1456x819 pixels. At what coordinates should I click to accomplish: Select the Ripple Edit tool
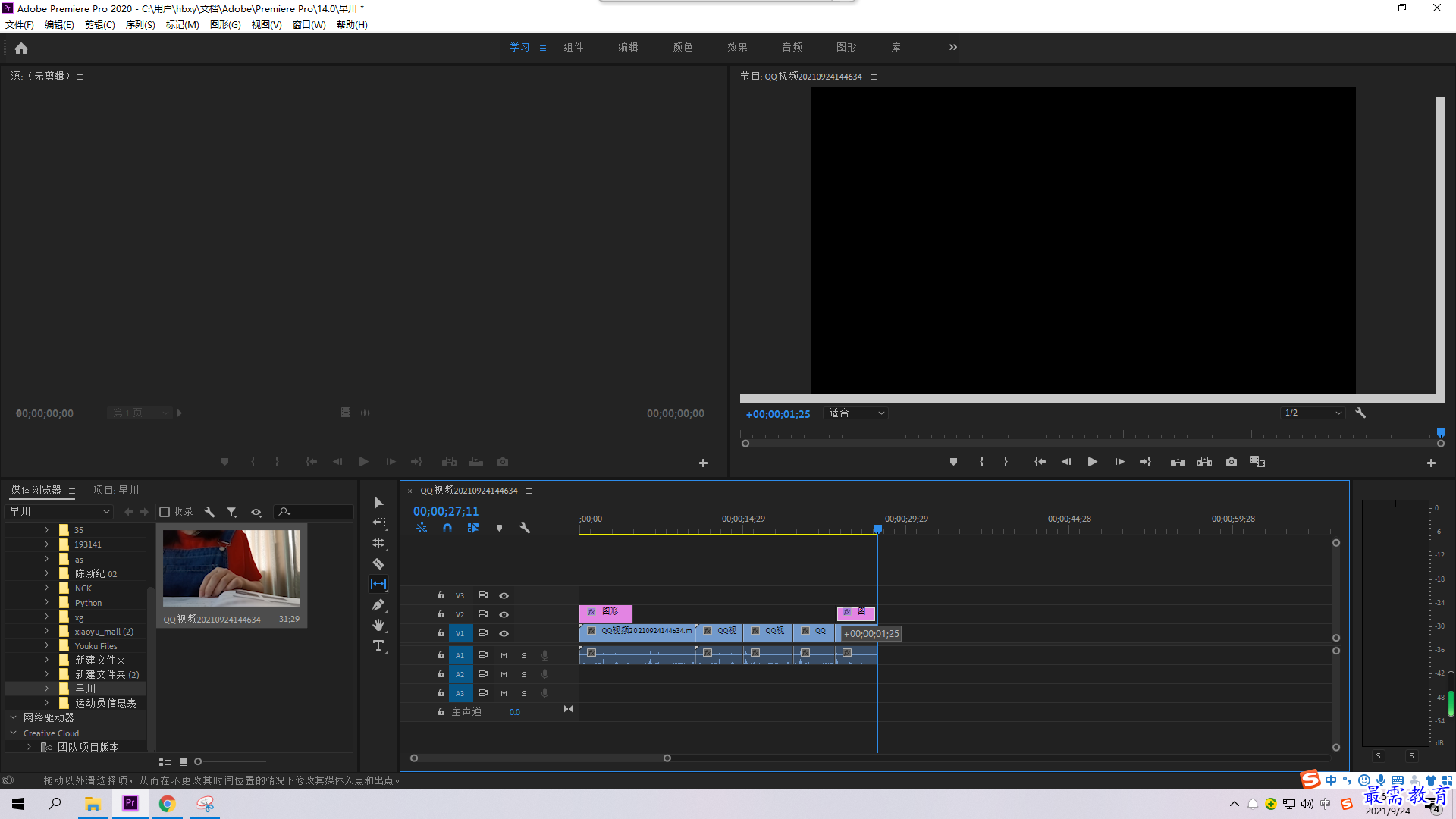(378, 543)
